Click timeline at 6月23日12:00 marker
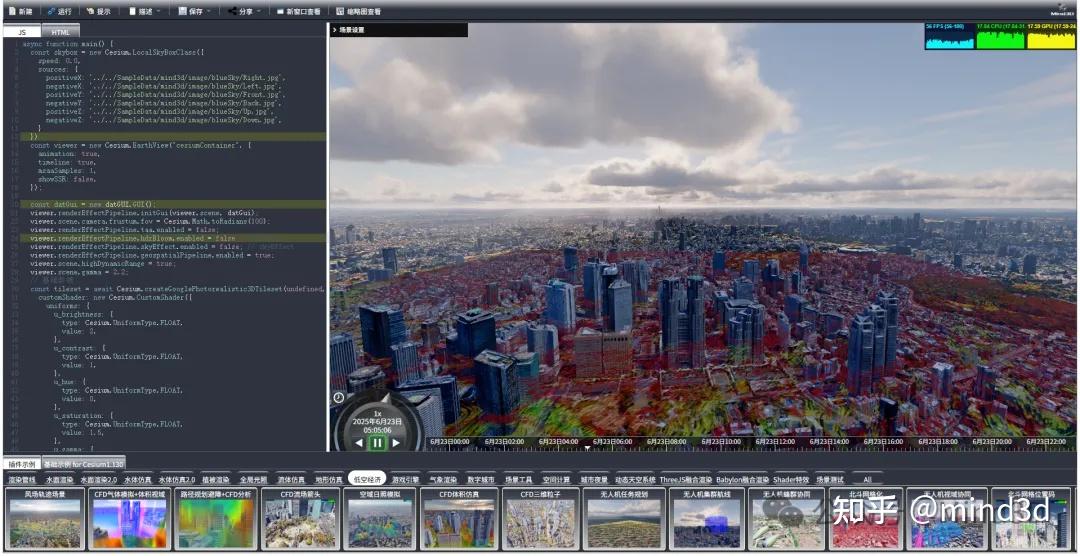The width and height of the screenshot is (1080, 556). click(773, 441)
